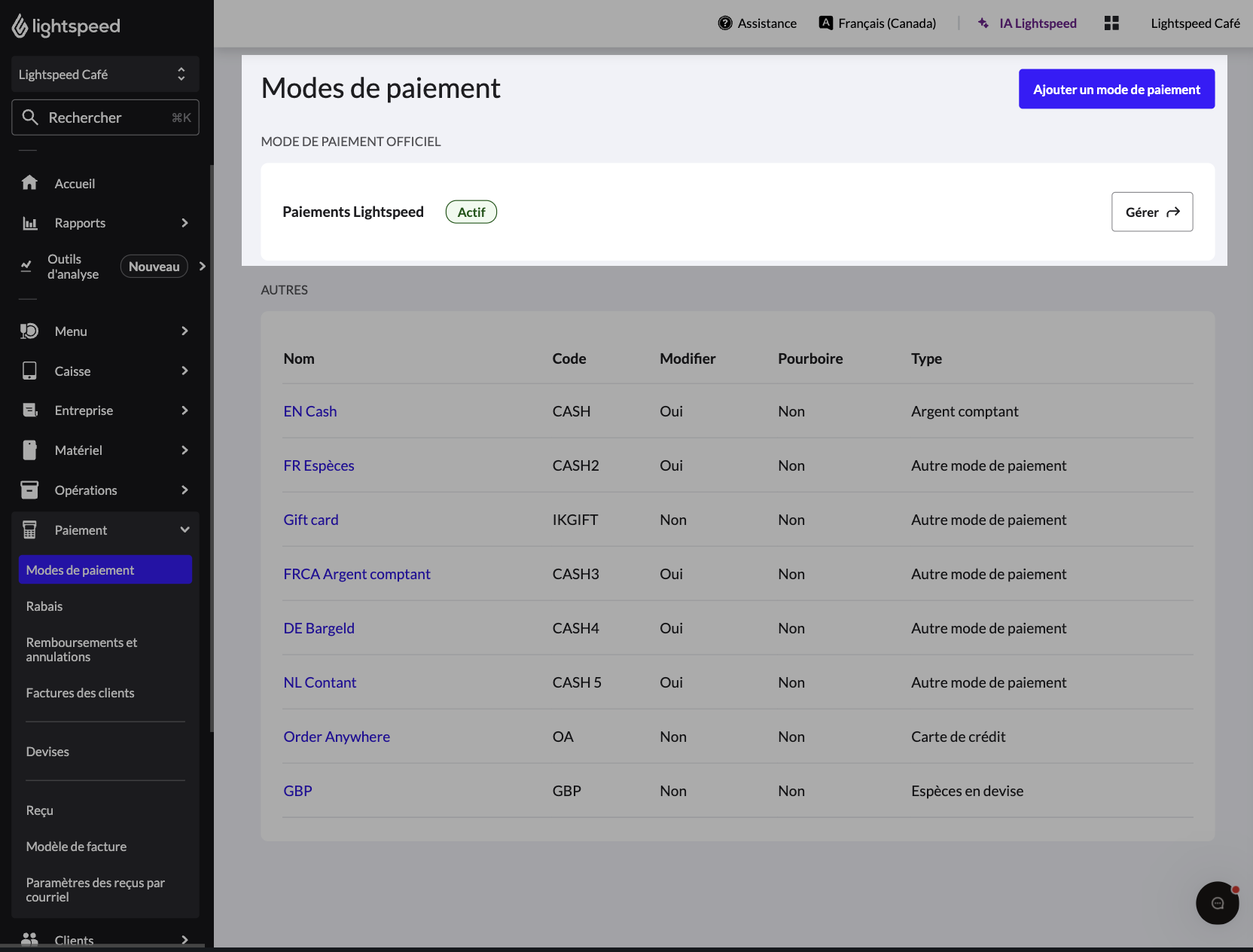The width and height of the screenshot is (1253, 952).
Task: Click Ajouter un mode de paiement button
Action: tap(1117, 89)
